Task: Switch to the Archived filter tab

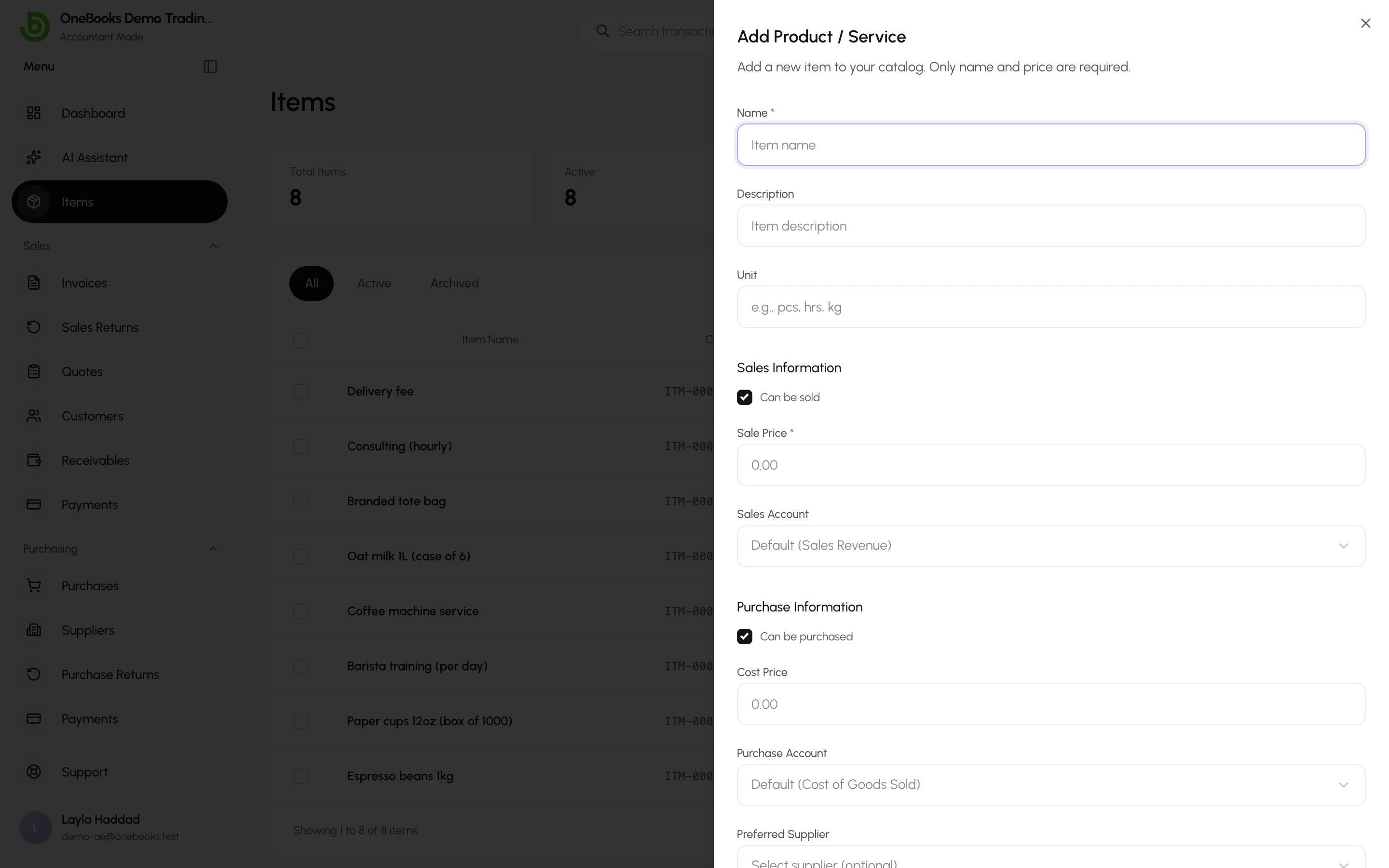Action: click(x=455, y=283)
